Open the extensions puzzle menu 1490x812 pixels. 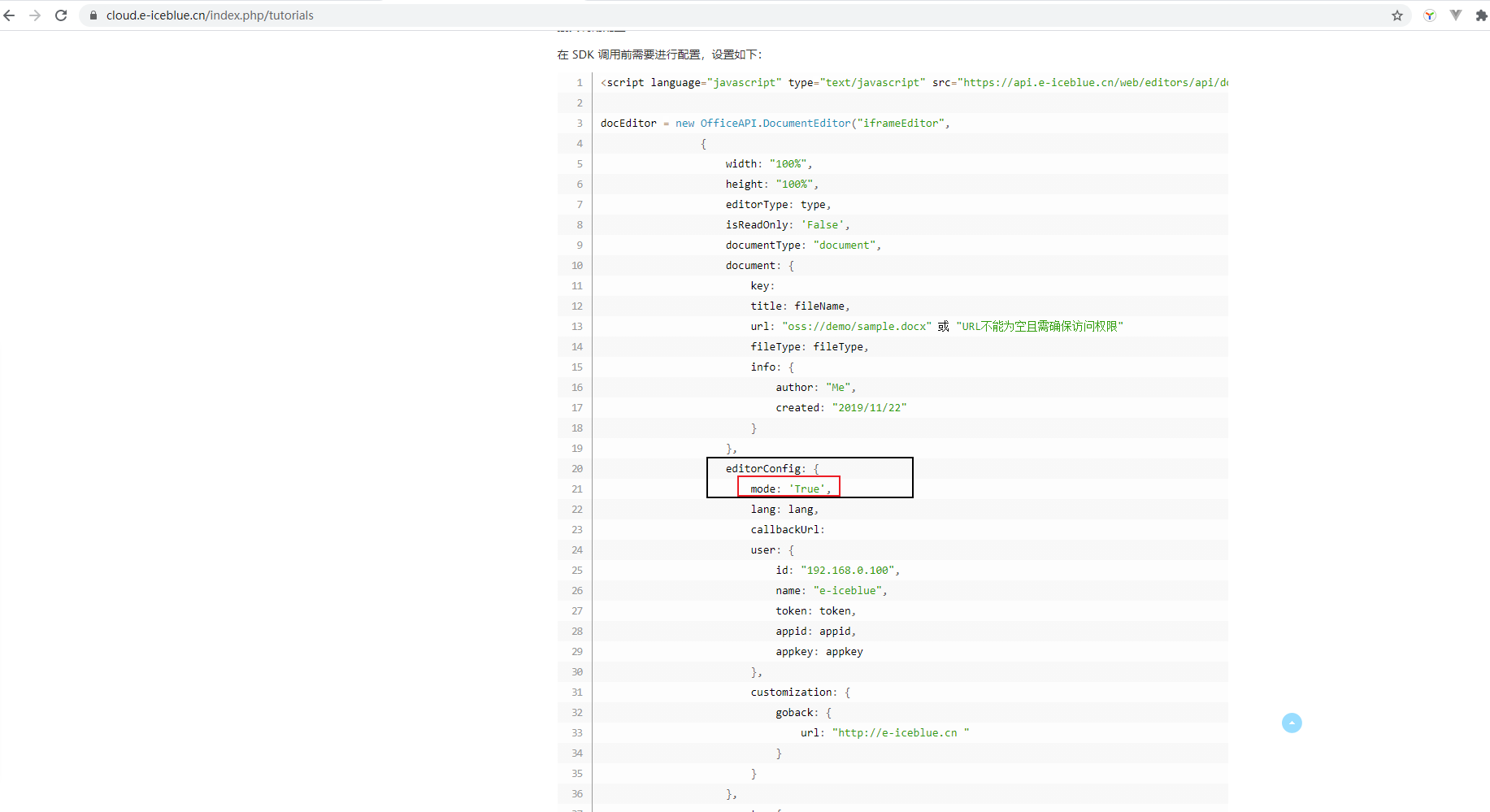pyautogui.click(x=1481, y=15)
